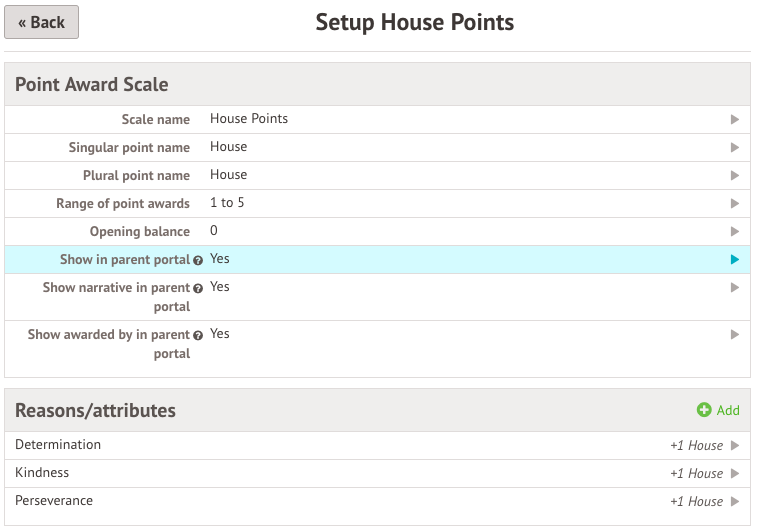Viewport: 759px width, 530px height.
Task: Open the Kindness reason entry
Action: pos(42,473)
